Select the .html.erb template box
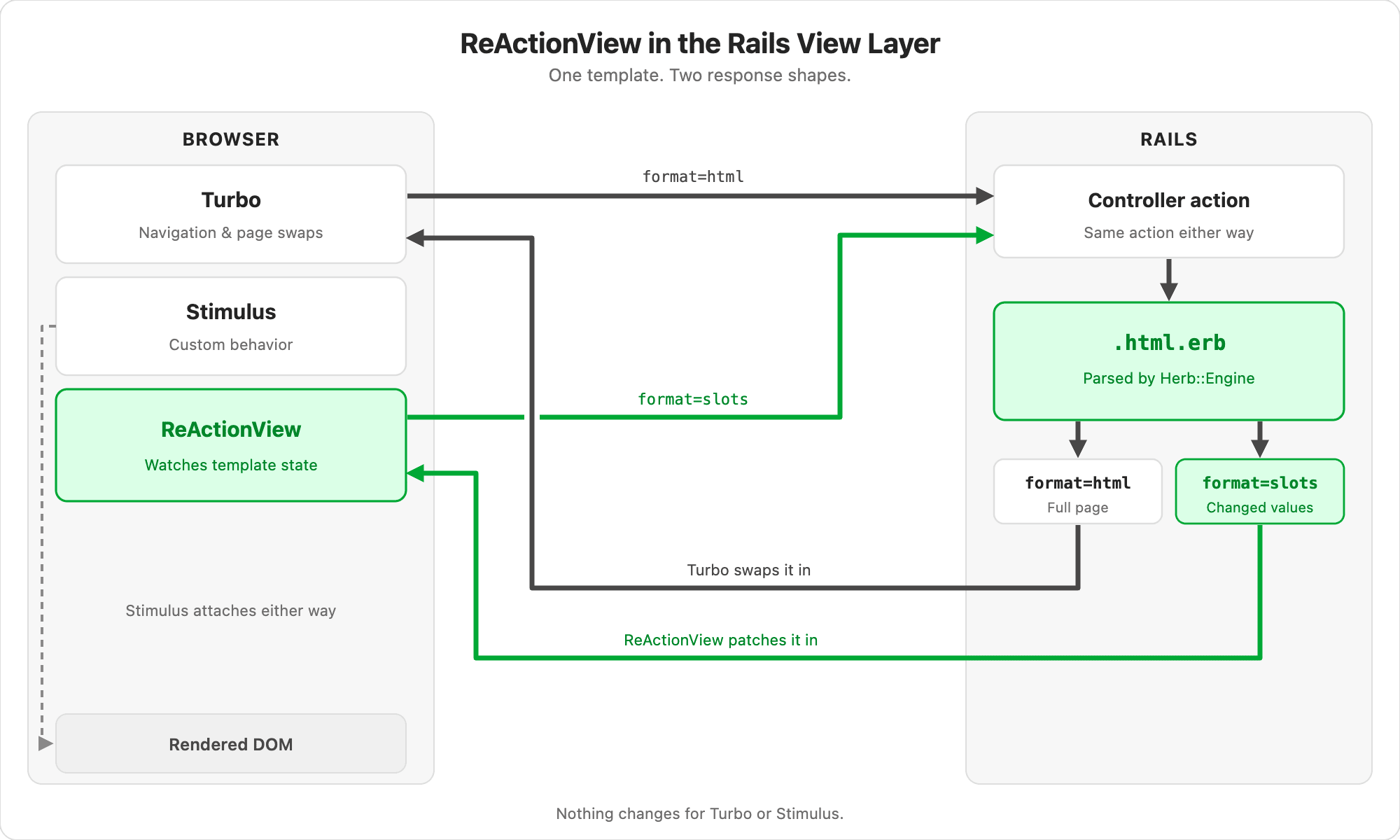Screen dimensions: 1400x840 click(x=1169, y=361)
